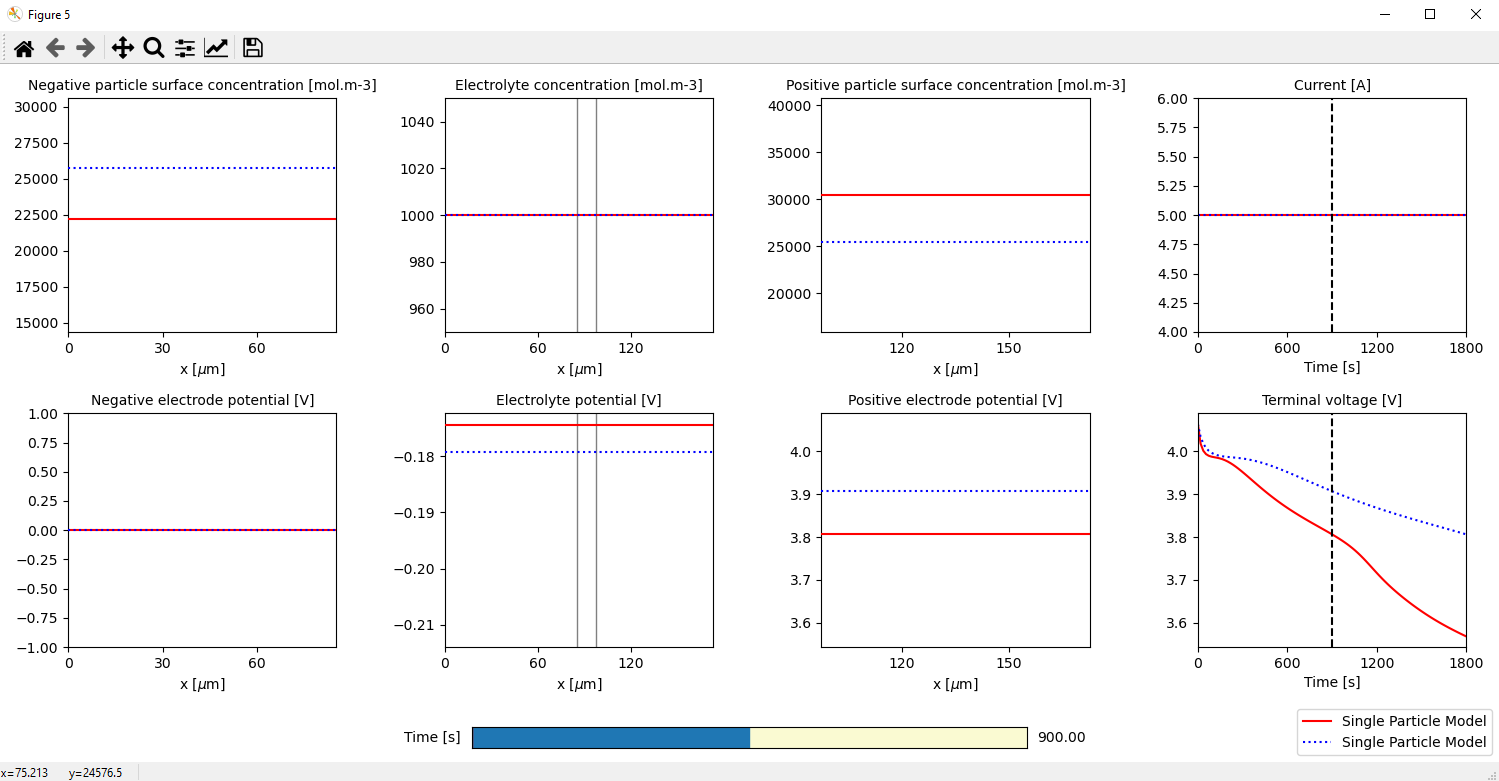Viewport: 1499px width, 781px height.
Task: Click inside the Current [A] subplot
Action: [x=1330, y=215]
